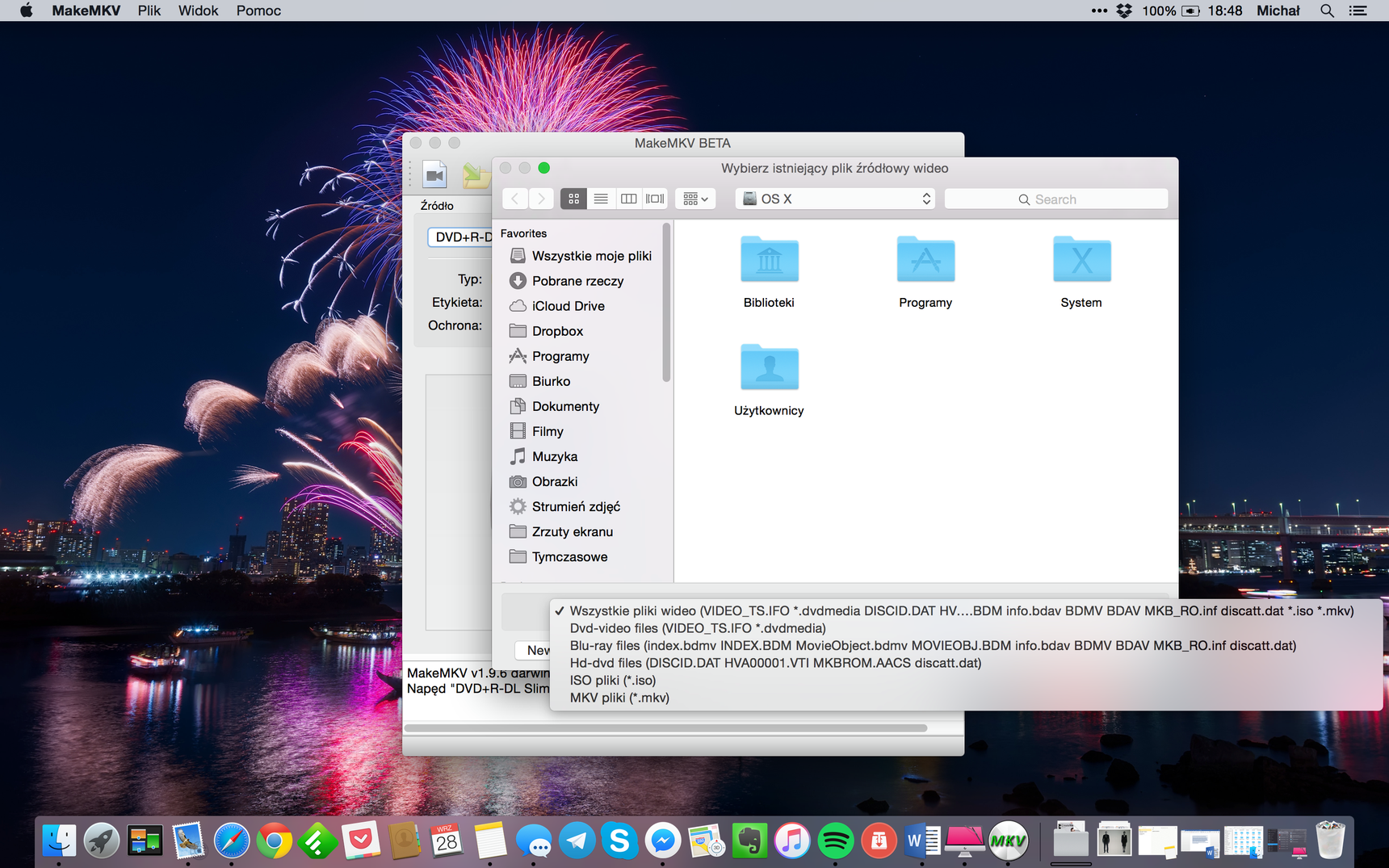Open Spotify from the Dock
Viewport: 1389px width, 868px height.
tap(836, 841)
